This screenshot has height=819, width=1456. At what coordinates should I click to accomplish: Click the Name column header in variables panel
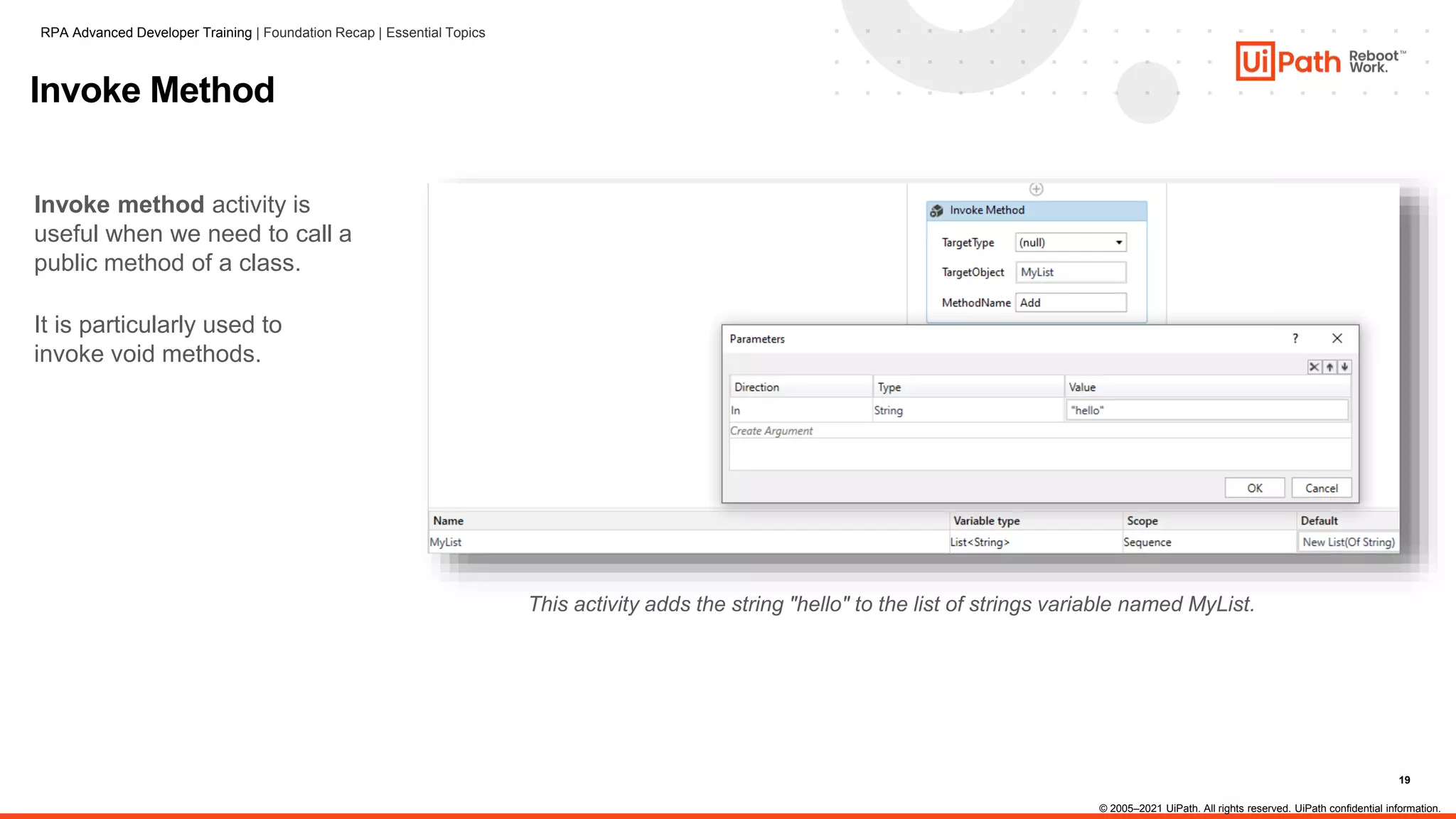tap(688, 521)
